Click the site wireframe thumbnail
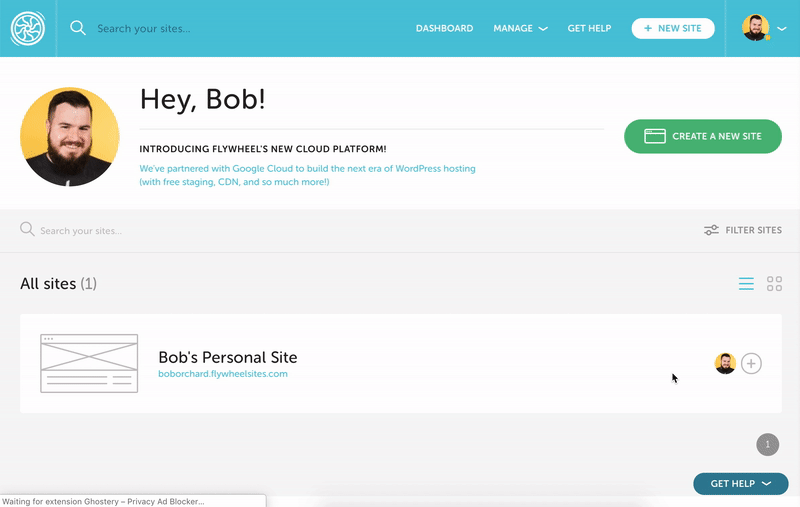The image size is (800, 507). click(89, 363)
